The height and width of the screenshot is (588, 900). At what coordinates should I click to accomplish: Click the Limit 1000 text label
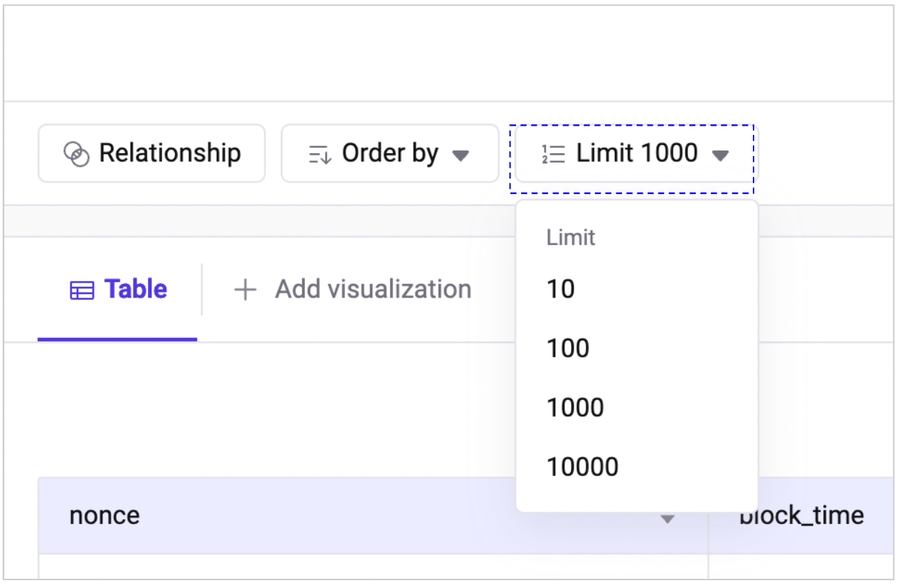[637, 153]
